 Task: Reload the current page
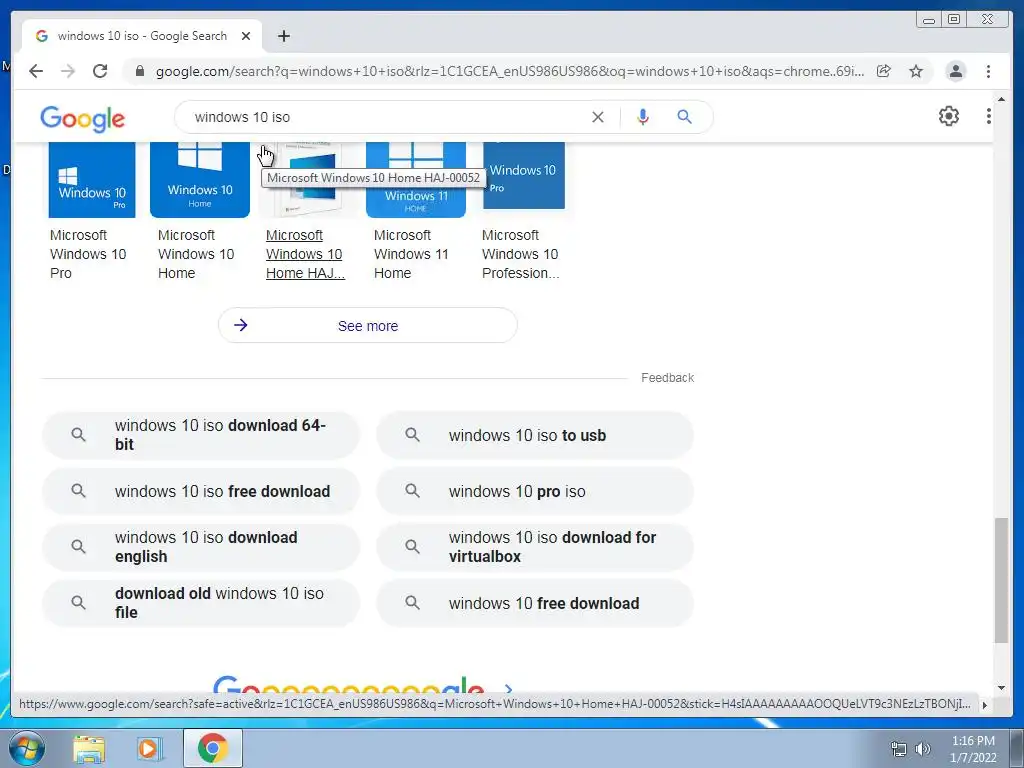tap(100, 71)
